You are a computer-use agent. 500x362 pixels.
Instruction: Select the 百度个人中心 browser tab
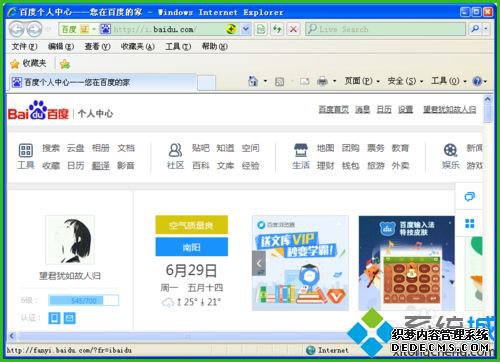103,82
